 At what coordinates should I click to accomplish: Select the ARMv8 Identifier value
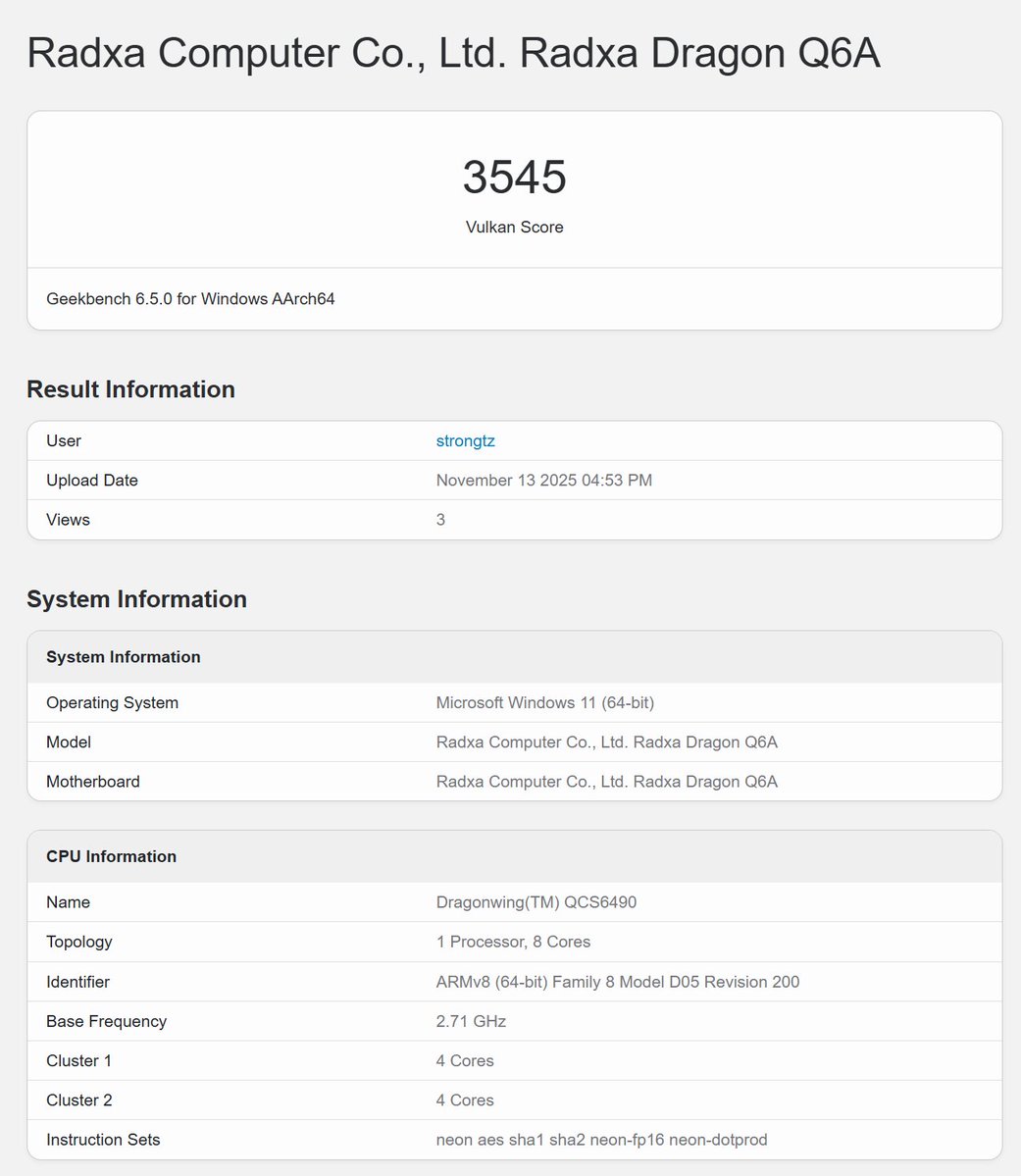pyautogui.click(x=618, y=981)
